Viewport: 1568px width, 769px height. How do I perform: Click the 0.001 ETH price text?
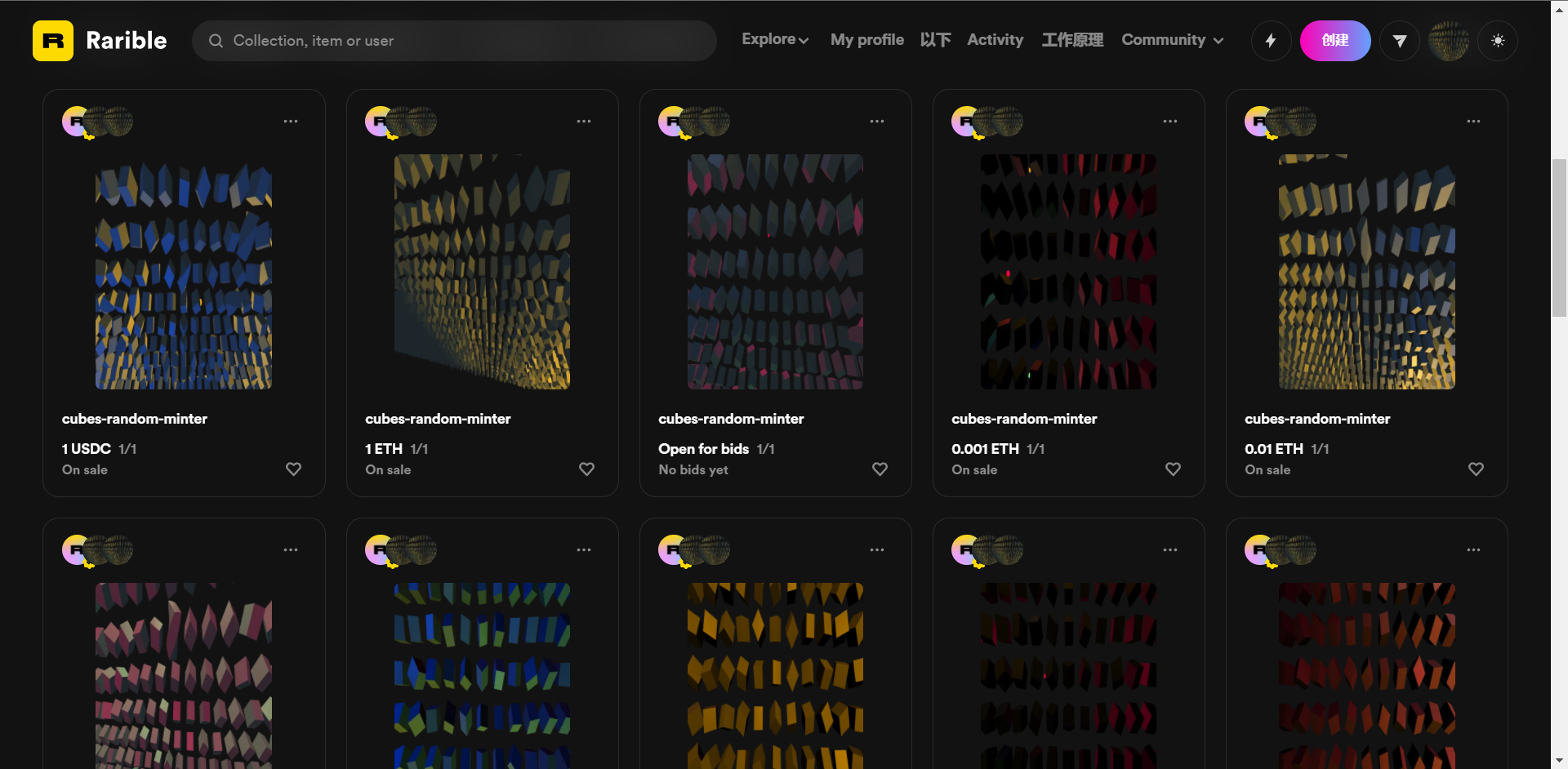(x=985, y=449)
